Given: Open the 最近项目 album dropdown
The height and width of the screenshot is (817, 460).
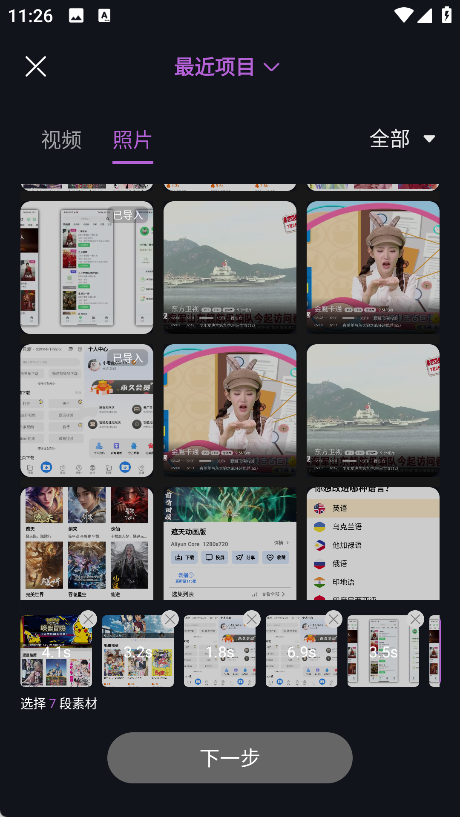Looking at the screenshot, I should [227, 67].
